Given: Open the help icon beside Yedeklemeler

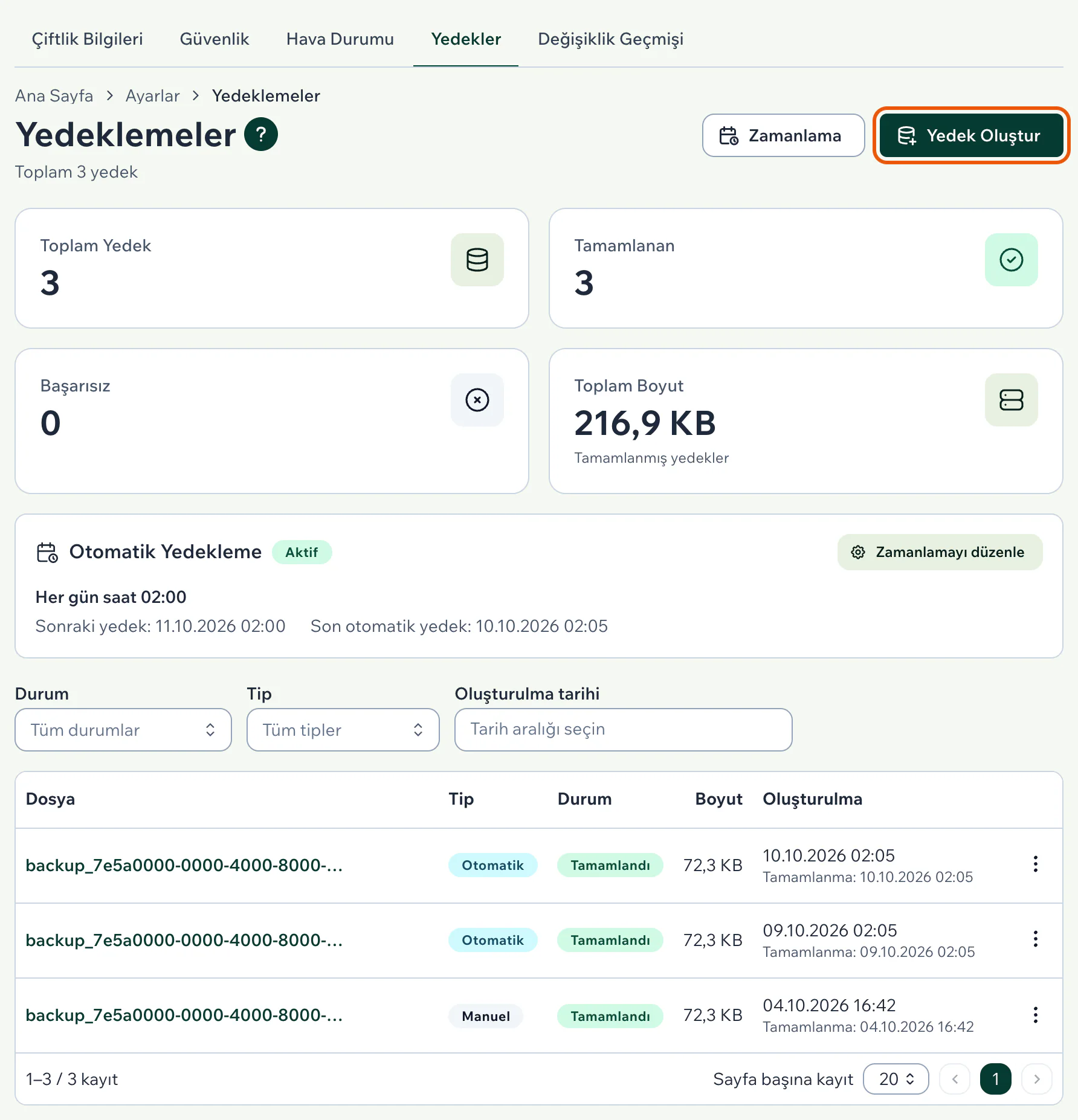Looking at the screenshot, I should 261,134.
